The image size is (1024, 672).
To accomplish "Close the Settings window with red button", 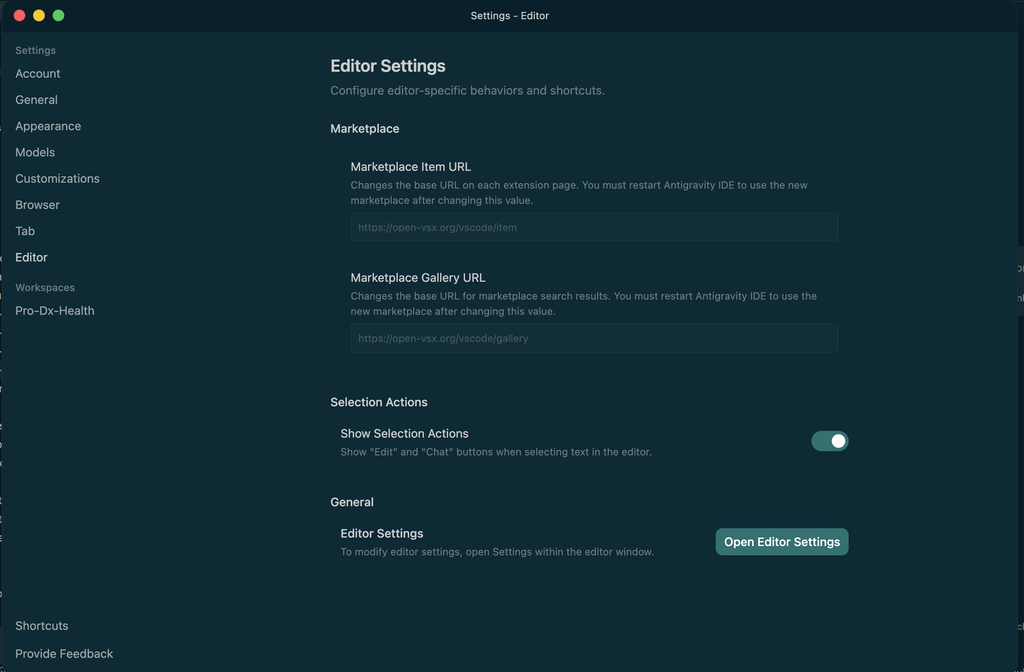I will [x=20, y=16].
